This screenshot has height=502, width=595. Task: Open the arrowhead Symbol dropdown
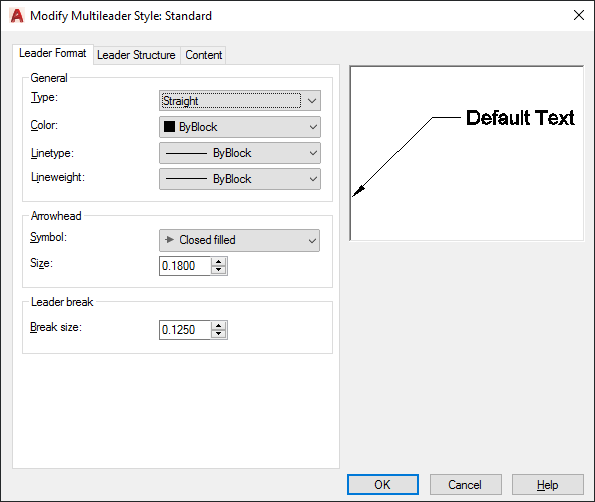coord(239,240)
